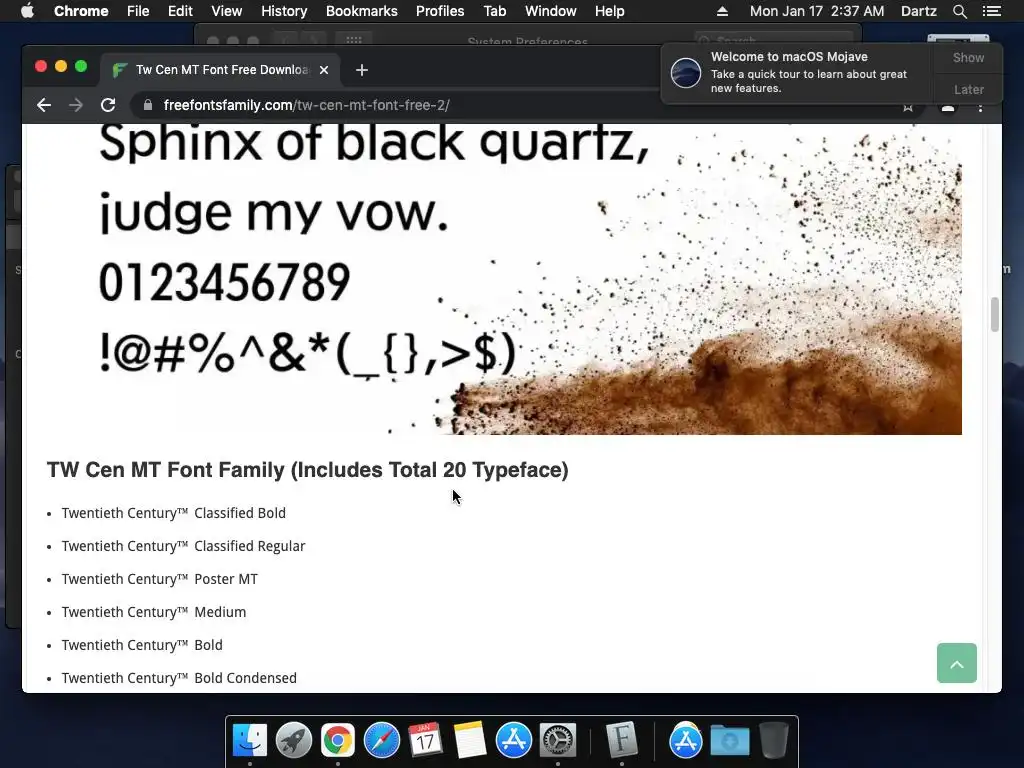Open Notes from the dock

tap(470, 741)
